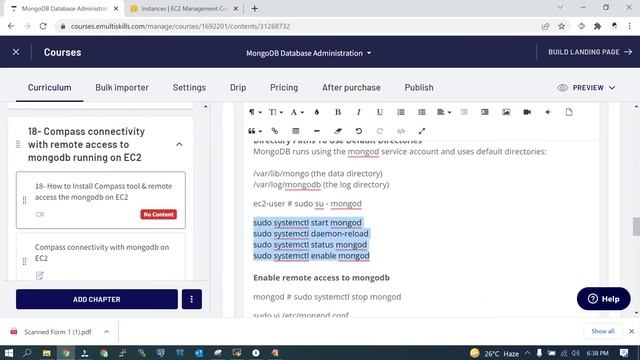Open font size dropdown

[x=276, y=112]
